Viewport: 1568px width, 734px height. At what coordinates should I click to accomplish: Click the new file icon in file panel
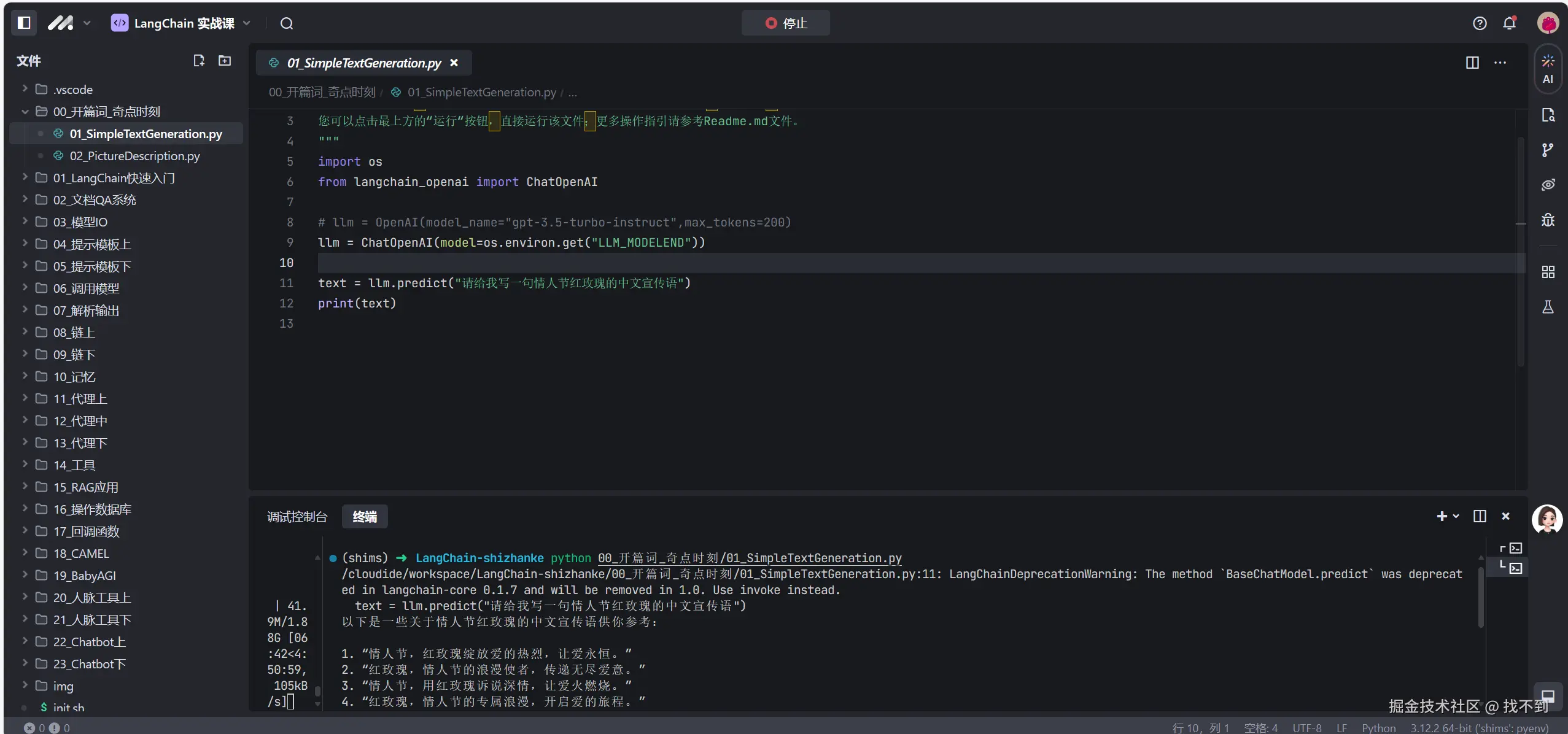(x=198, y=61)
